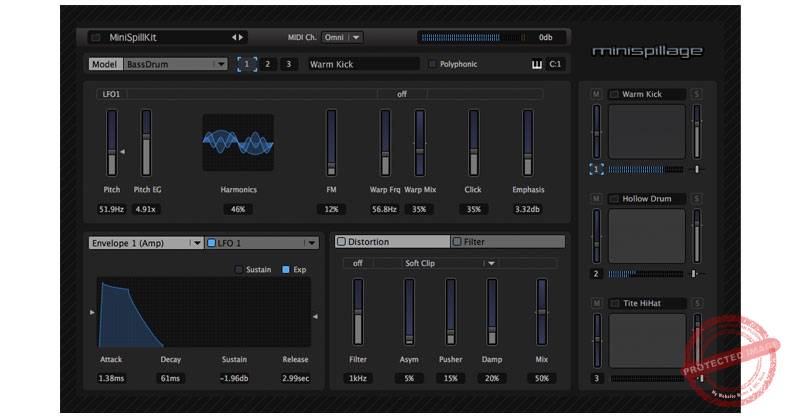Open the keyboard MIDI note icon

pos(536,64)
